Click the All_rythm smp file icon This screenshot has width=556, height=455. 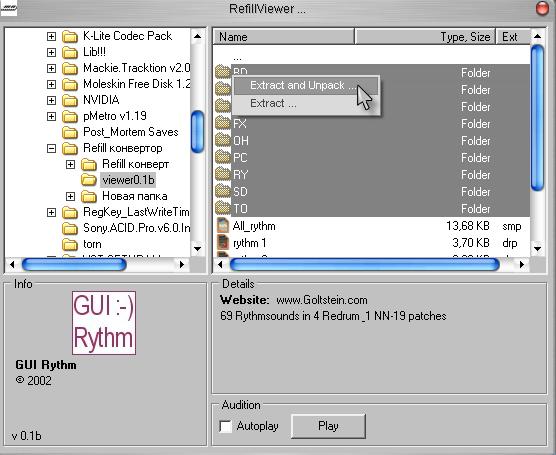(223, 226)
